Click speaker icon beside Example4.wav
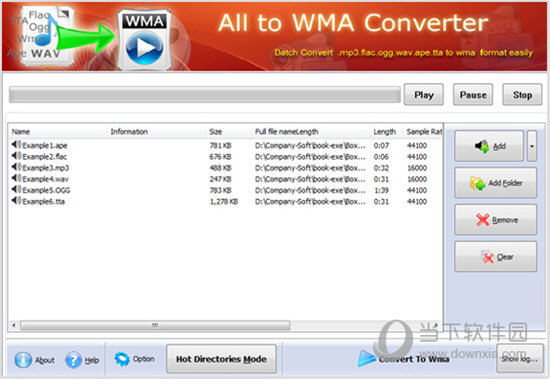This screenshot has height=379, width=550. coord(16,178)
